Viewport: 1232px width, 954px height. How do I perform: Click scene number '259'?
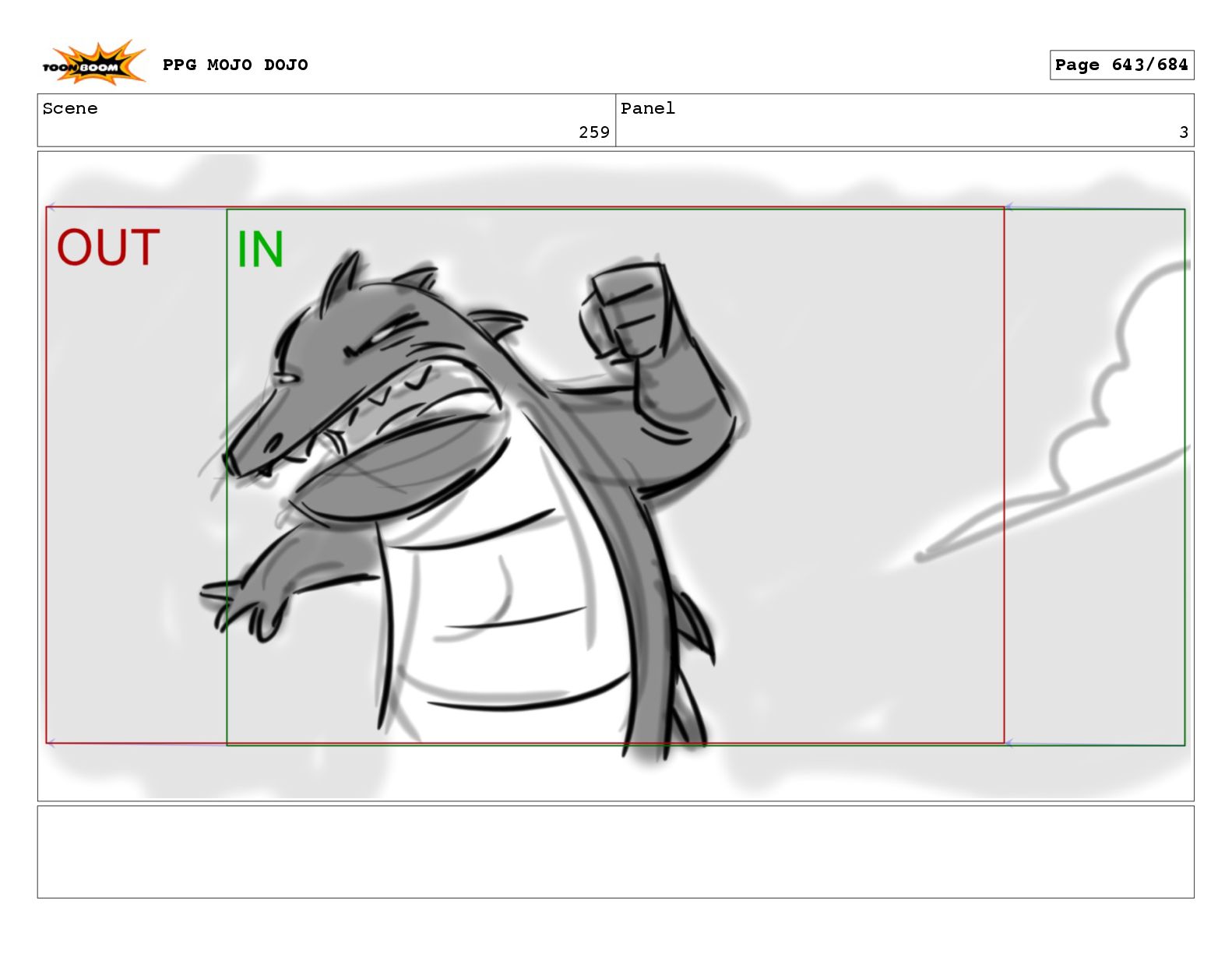(594, 132)
